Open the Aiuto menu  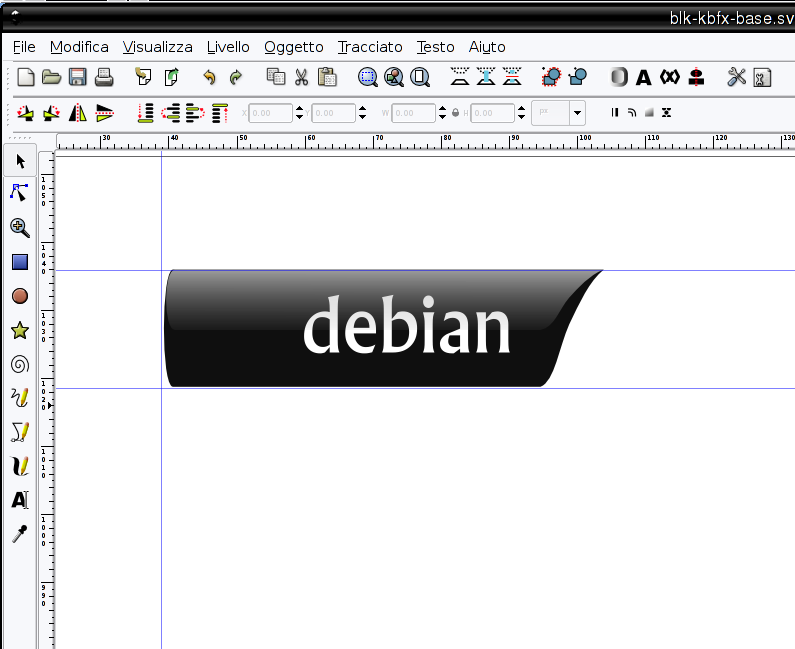tap(487, 47)
